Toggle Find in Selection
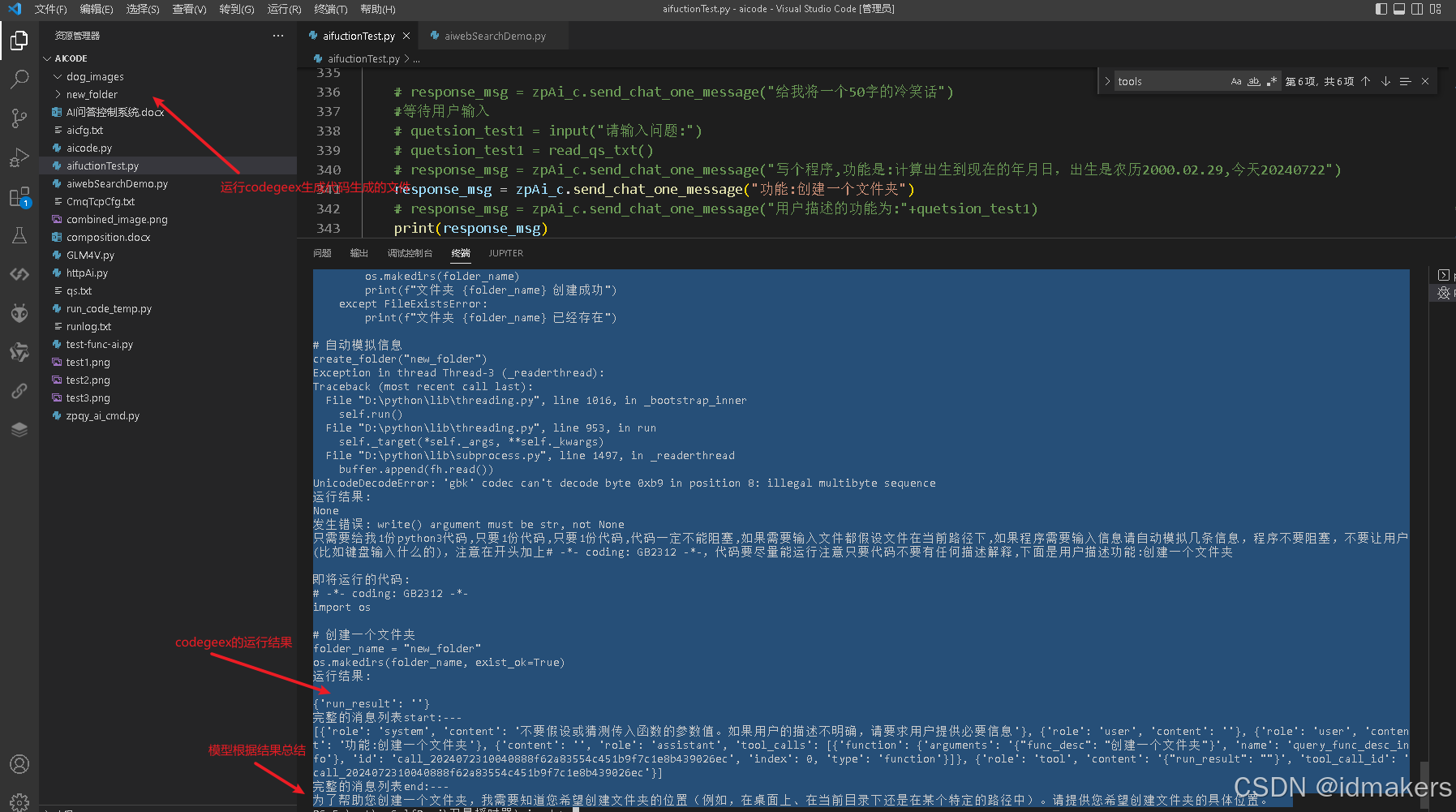This screenshot has height=812, width=1456. click(1405, 81)
